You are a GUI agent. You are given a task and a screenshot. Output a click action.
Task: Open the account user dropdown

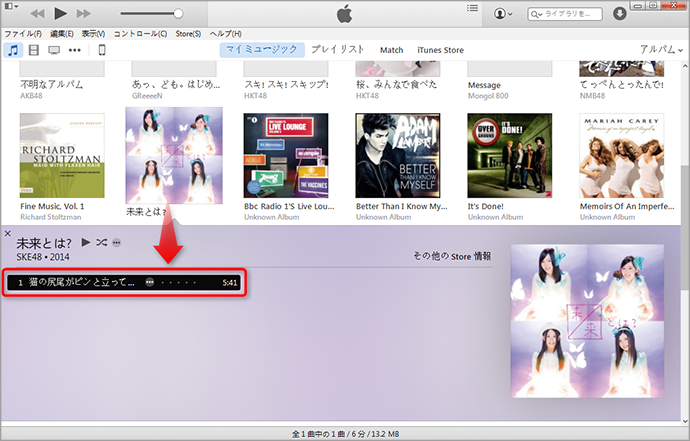pyautogui.click(x=503, y=14)
